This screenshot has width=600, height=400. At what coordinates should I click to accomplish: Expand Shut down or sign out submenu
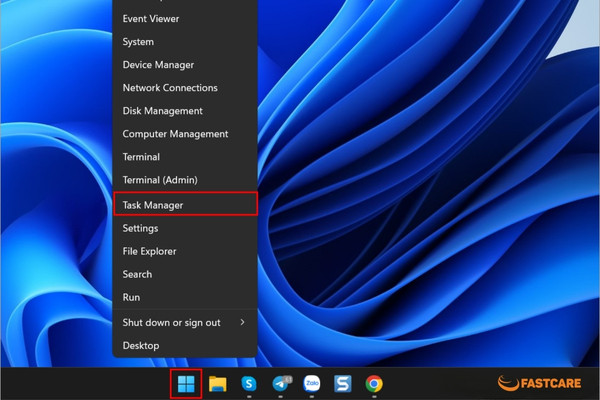pyautogui.click(x=185, y=322)
